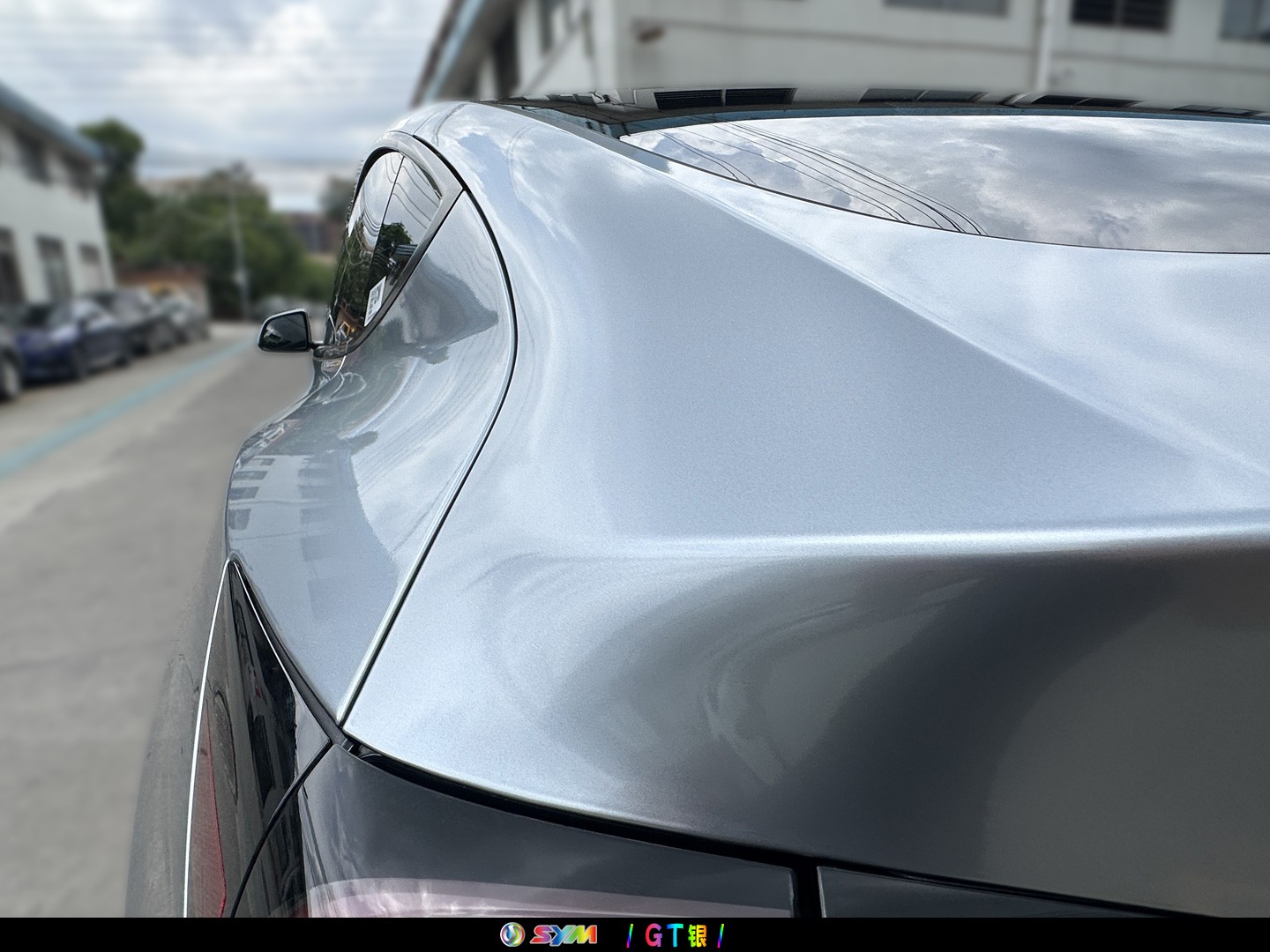Click the rainbow "GT银" label
Viewport: 1270px width, 952px height.
point(676,935)
